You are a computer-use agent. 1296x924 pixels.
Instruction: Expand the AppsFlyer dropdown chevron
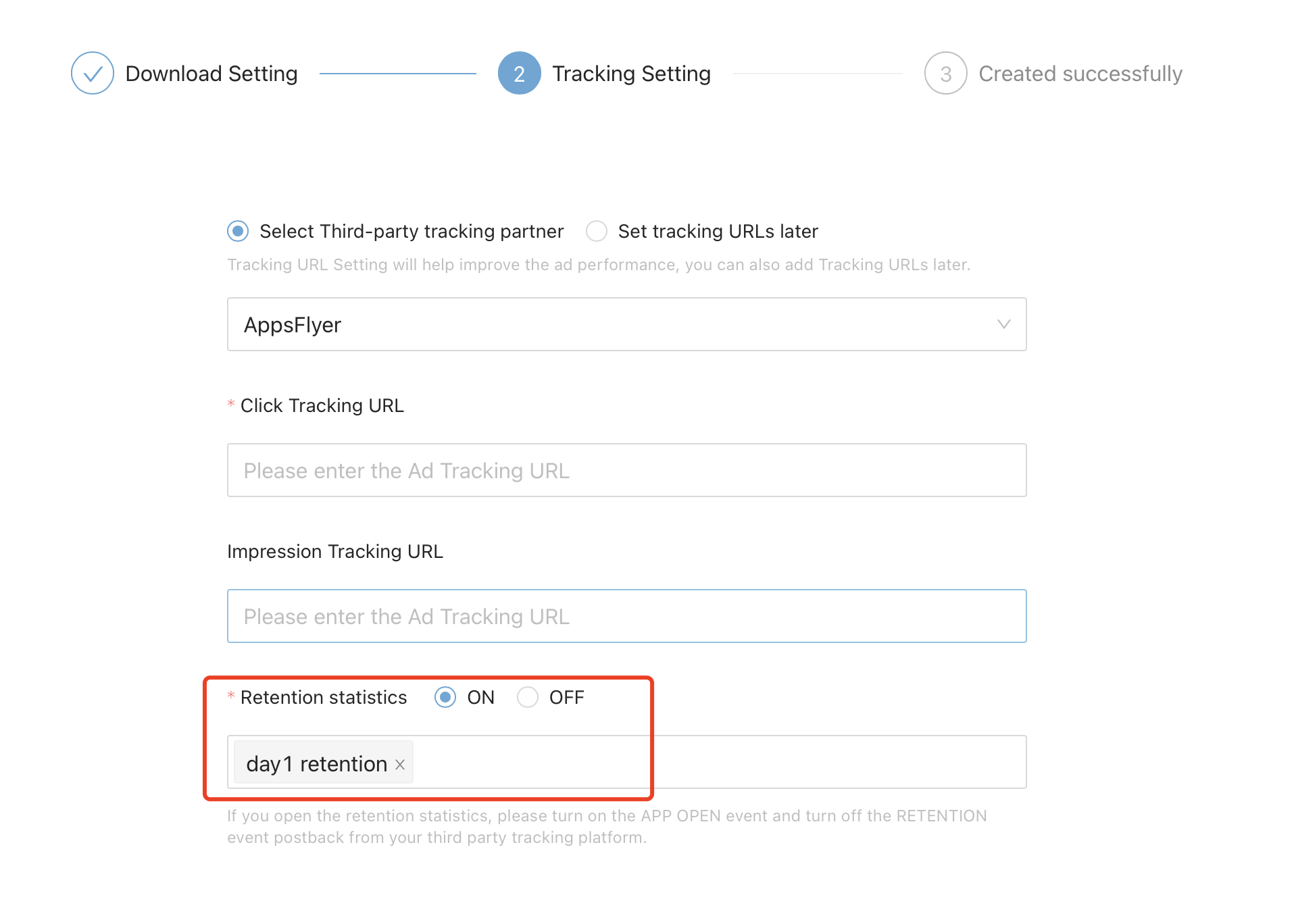pyautogui.click(x=1003, y=324)
